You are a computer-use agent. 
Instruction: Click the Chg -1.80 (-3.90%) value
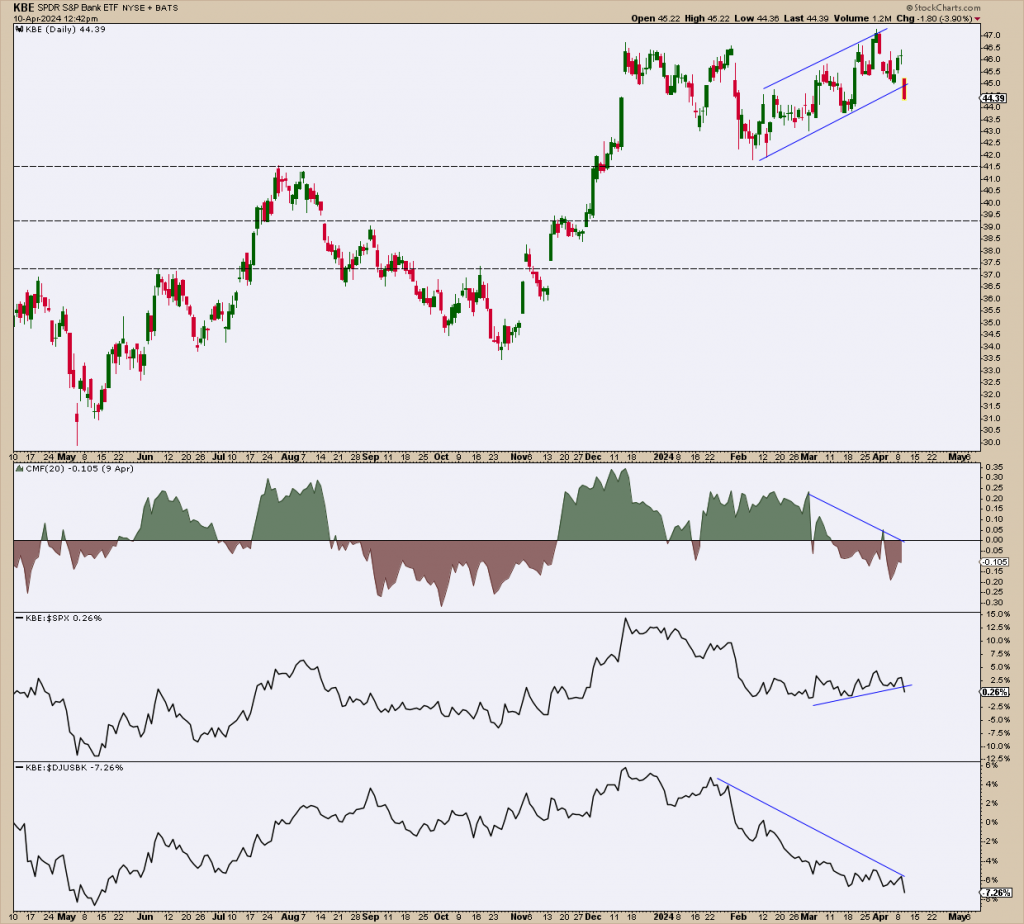[935, 18]
